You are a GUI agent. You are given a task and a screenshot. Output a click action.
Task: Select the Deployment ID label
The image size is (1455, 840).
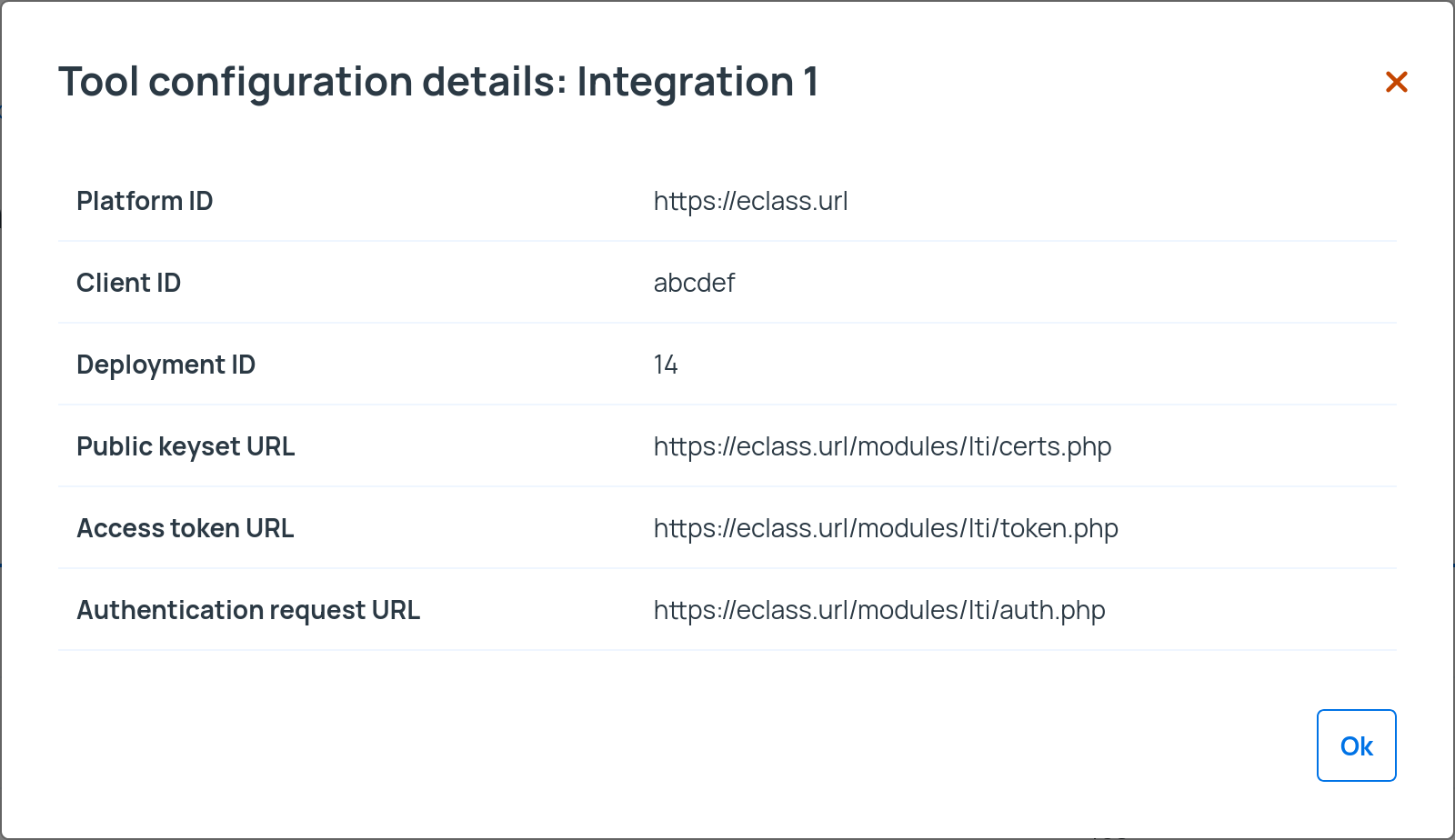pyautogui.click(x=166, y=365)
